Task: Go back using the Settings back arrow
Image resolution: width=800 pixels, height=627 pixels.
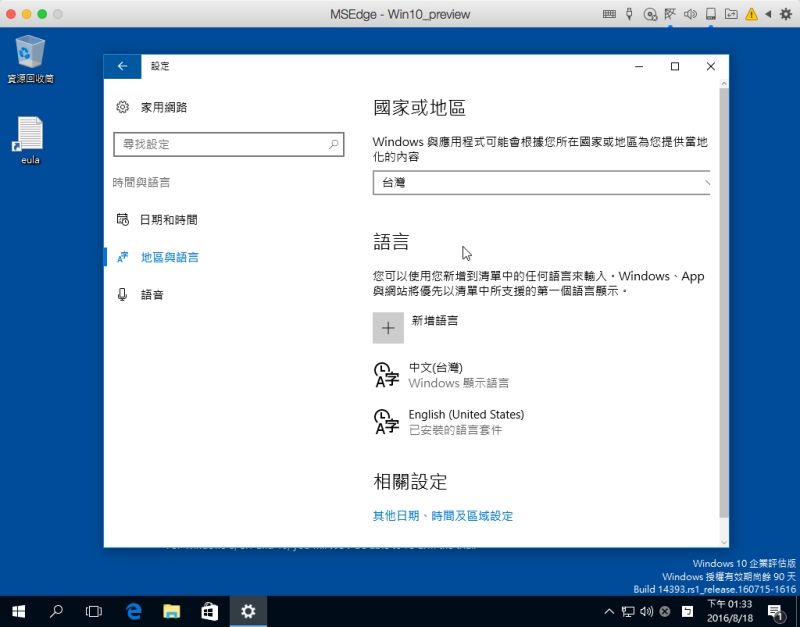Action: pyautogui.click(x=122, y=66)
